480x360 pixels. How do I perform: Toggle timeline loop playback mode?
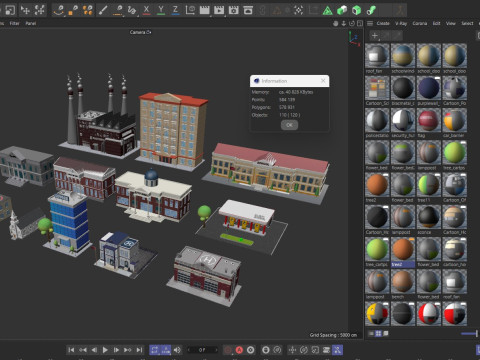tap(154, 350)
